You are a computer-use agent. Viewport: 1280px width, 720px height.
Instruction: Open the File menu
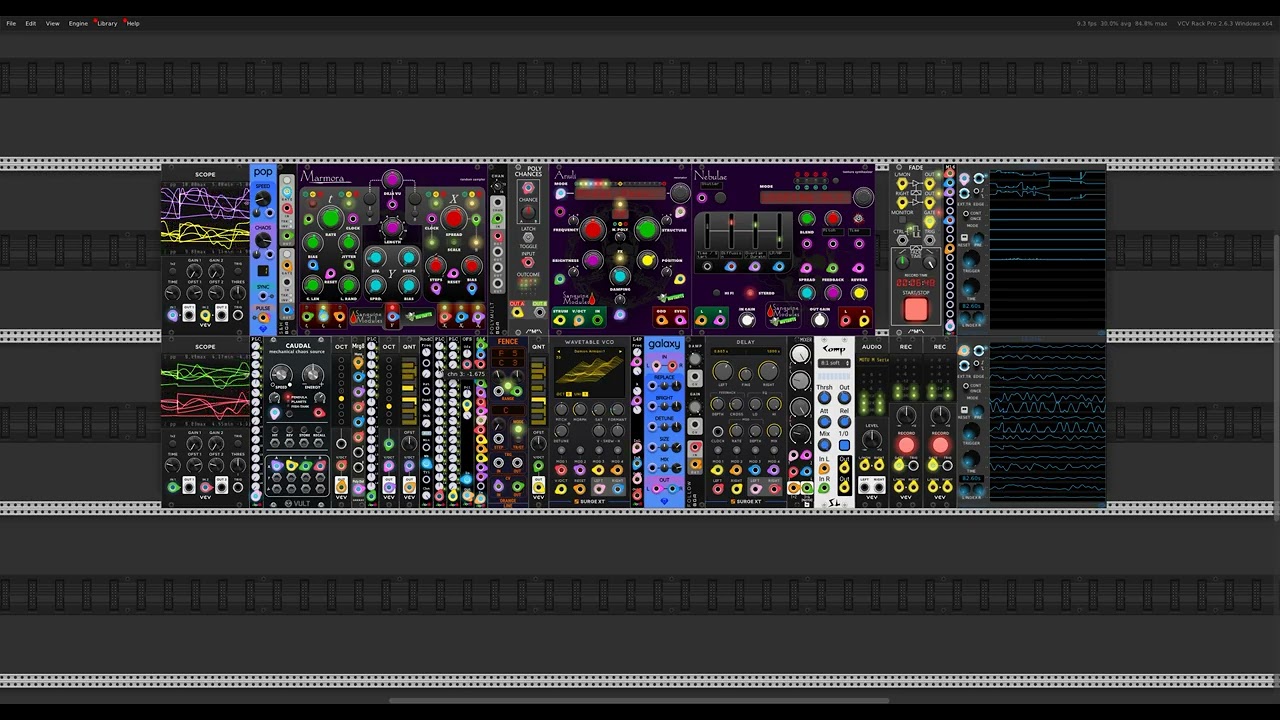pos(11,23)
